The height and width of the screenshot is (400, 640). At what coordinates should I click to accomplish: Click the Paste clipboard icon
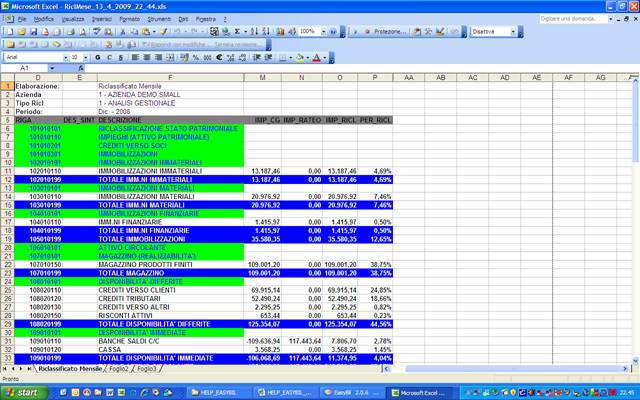click(146, 31)
